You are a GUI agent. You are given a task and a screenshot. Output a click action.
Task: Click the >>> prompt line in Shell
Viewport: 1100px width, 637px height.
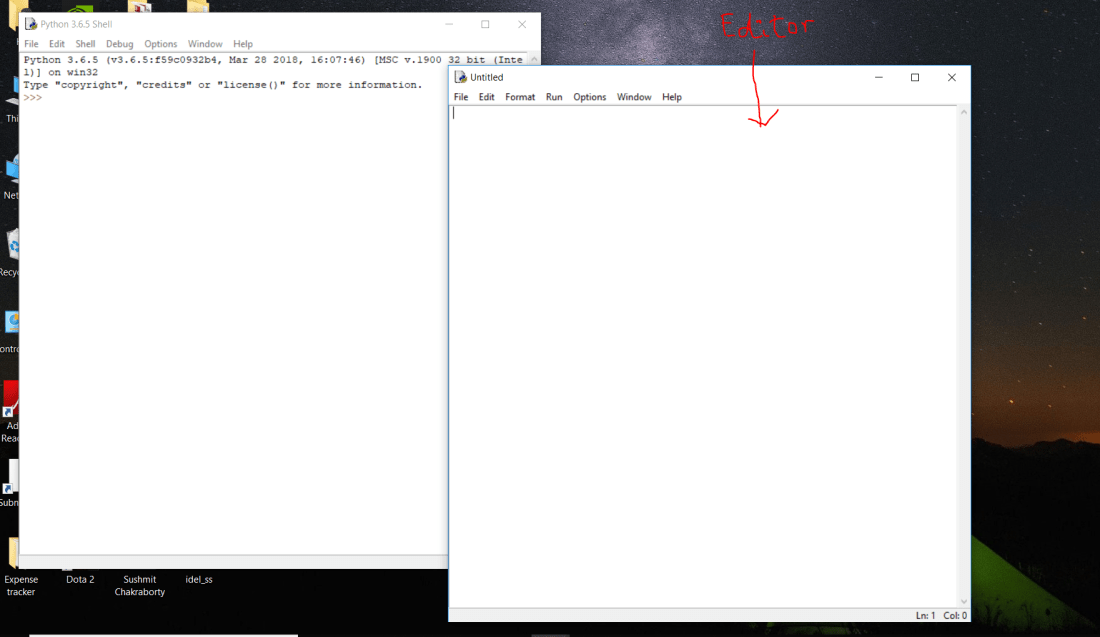33,98
